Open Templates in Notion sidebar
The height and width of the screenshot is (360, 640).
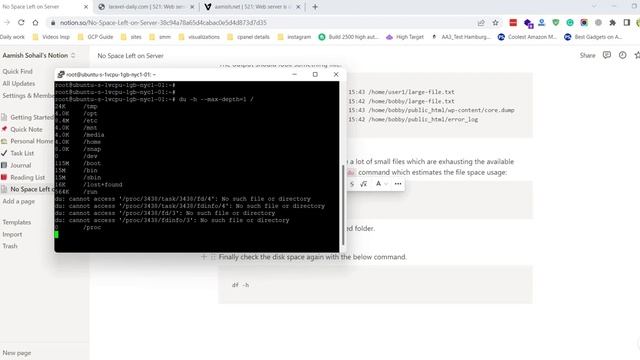(x=17, y=222)
